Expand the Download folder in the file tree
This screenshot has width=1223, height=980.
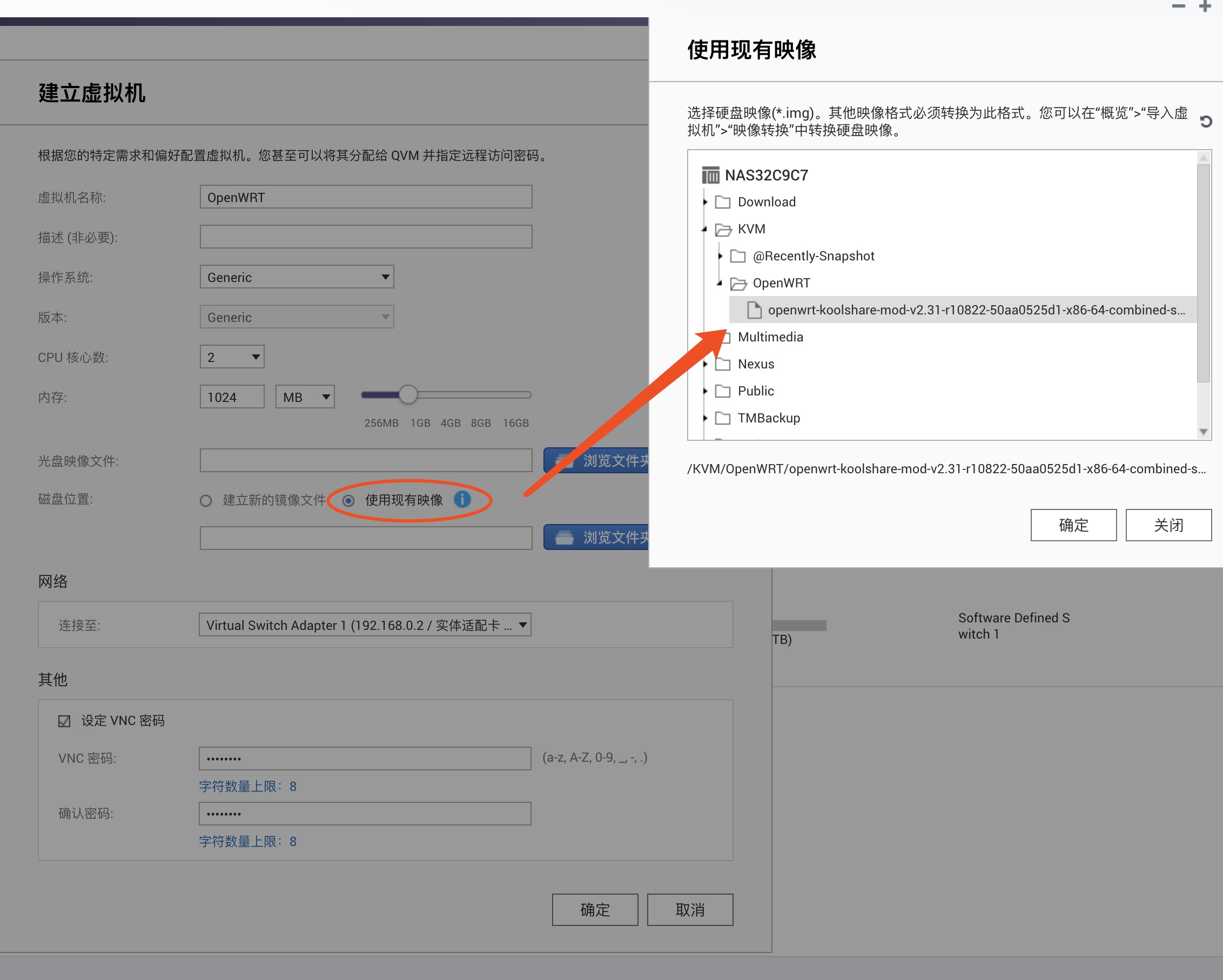point(705,202)
